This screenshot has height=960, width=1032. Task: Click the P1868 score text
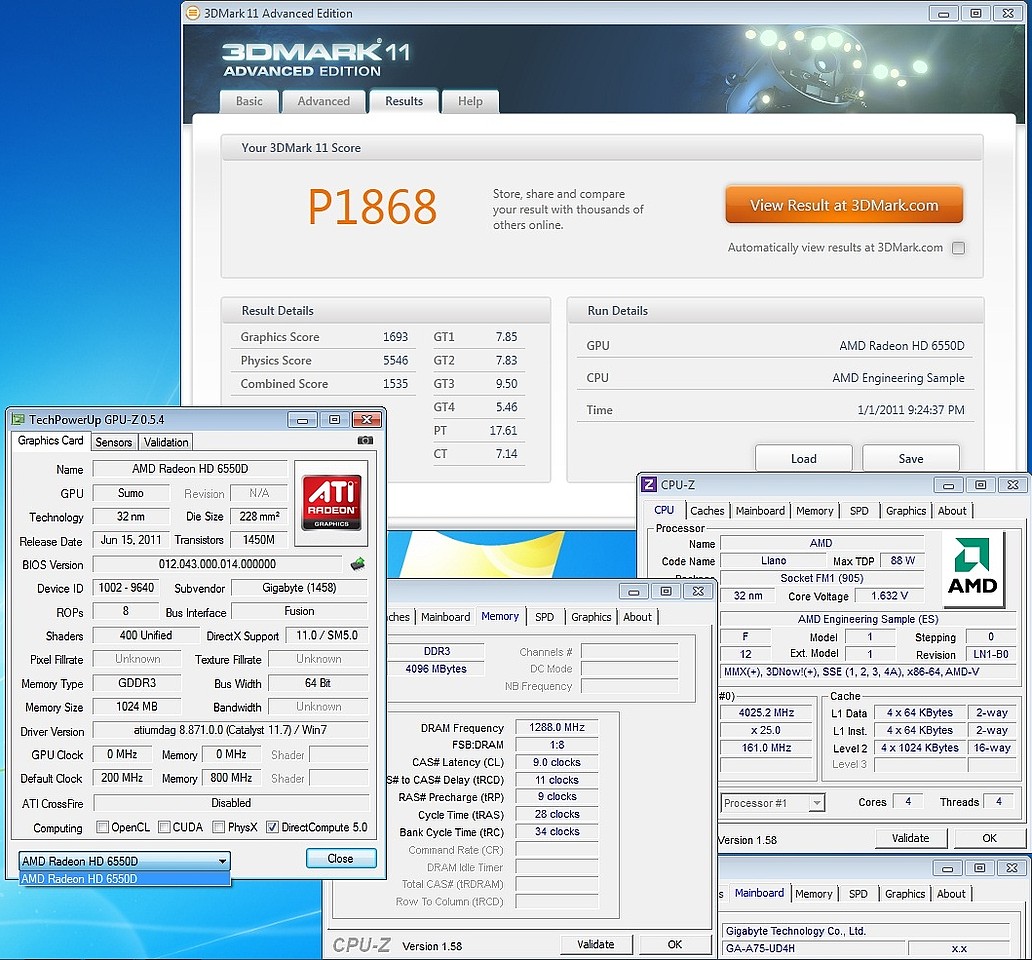pyautogui.click(x=372, y=207)
